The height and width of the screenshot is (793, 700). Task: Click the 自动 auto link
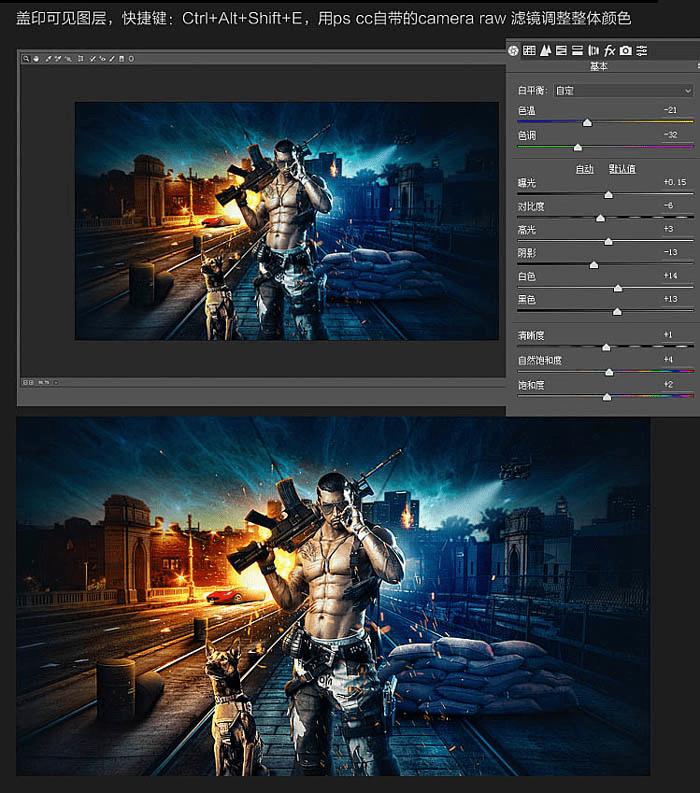click(x=585, y=169)
